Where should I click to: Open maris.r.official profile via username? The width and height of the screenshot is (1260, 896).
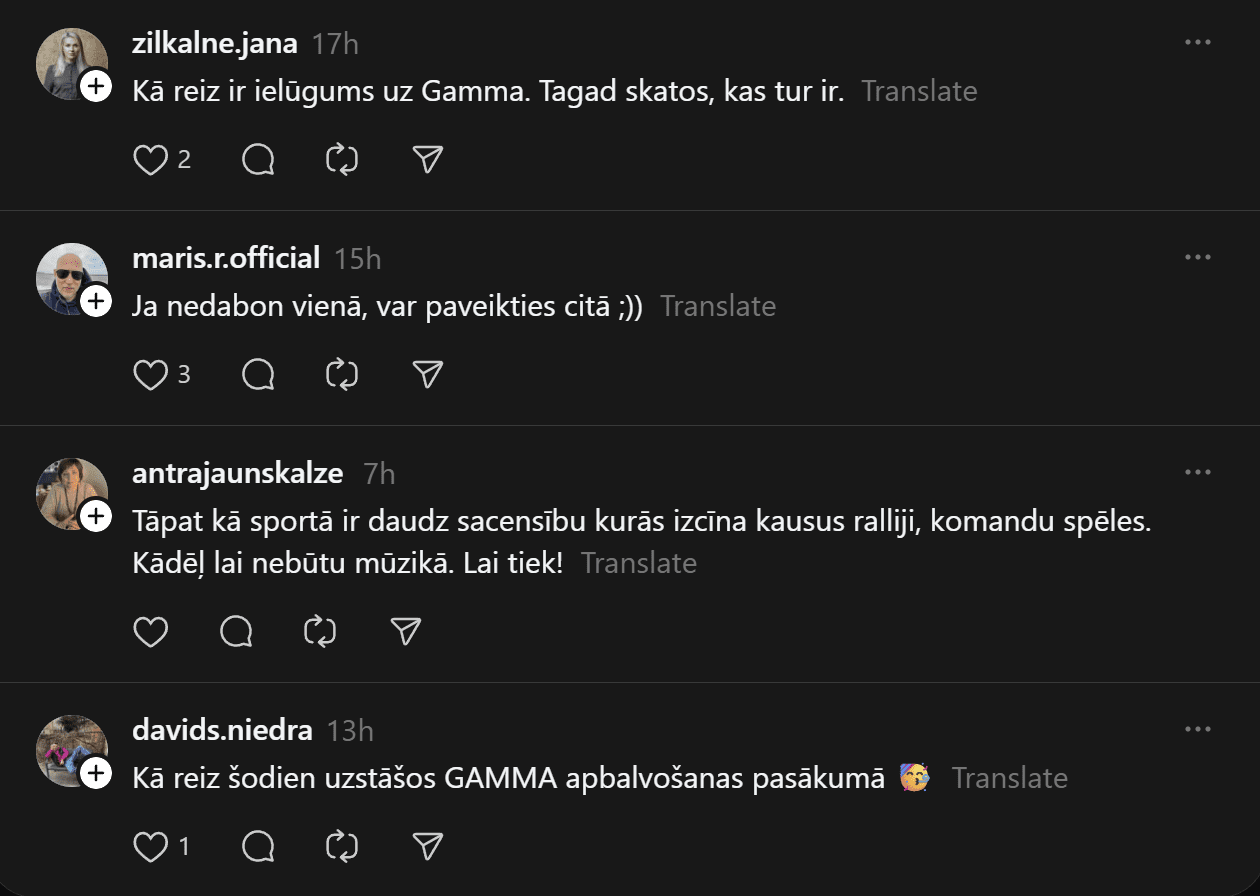click(226, 258)
